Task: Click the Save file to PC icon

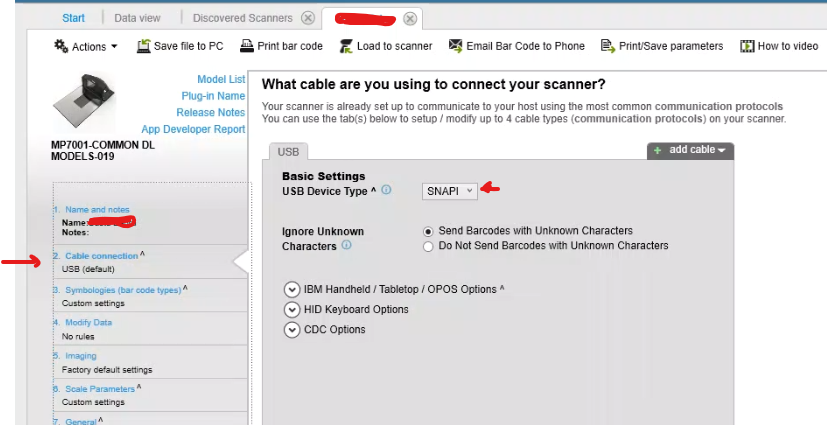Action: [x=144, y=46]
